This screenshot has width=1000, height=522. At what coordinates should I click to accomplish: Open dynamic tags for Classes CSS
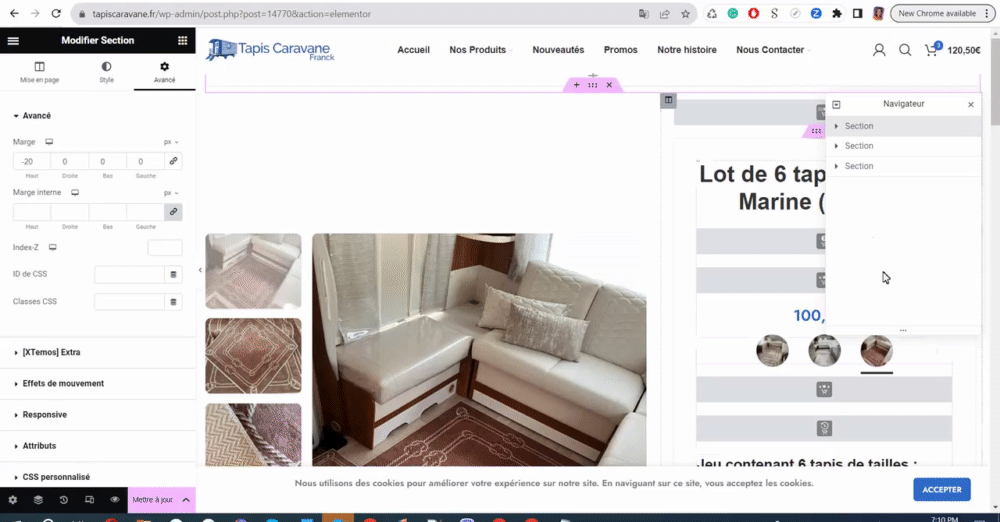tap(173, 302)
